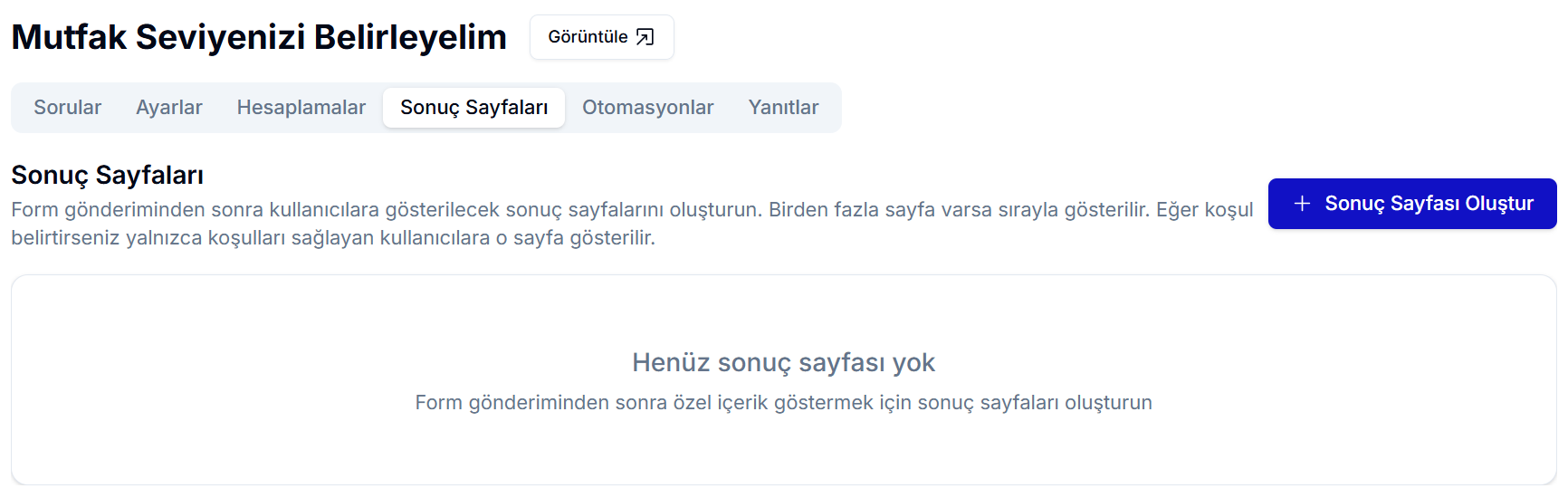Click the Sonuç Sayfaları section heading
The width and height of the screenshot is (1568, 498).
(x=107, y=175)
